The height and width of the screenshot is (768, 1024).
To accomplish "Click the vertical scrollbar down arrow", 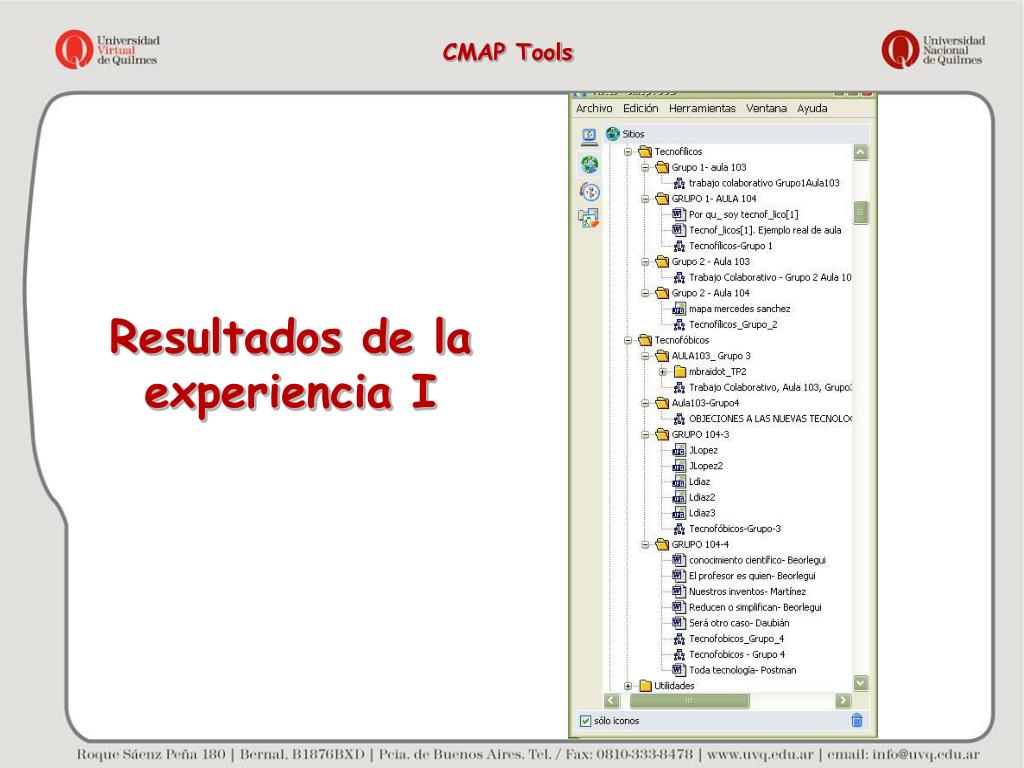I will (861, 683).
